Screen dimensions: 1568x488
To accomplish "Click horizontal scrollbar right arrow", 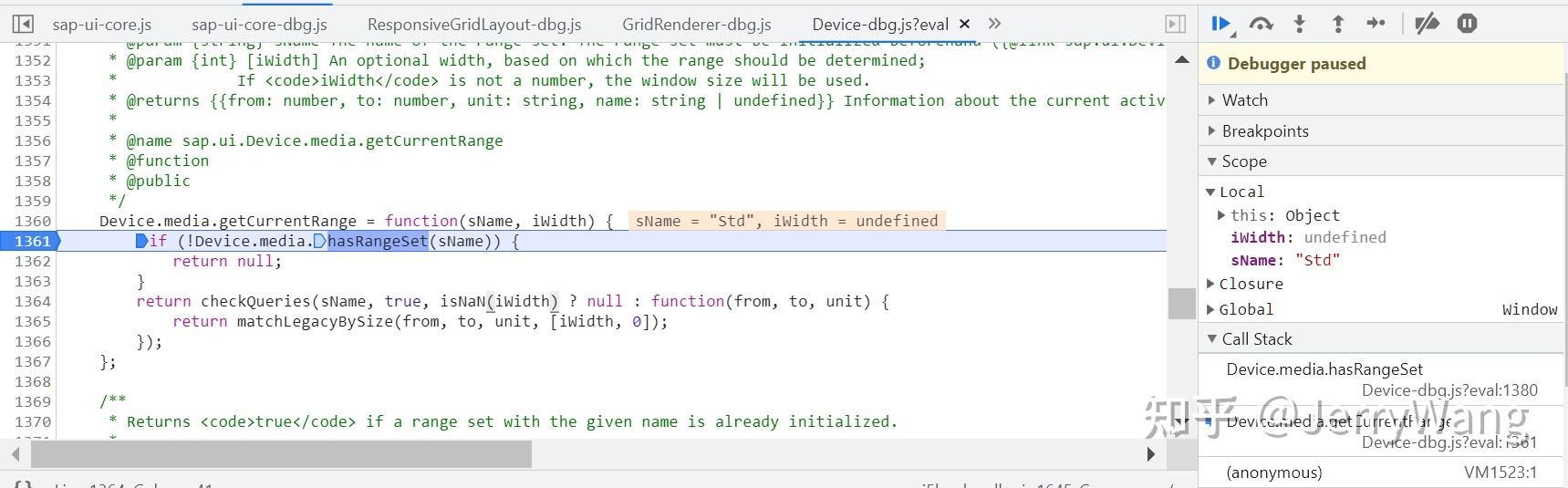I will click(x=1150, y=453).
